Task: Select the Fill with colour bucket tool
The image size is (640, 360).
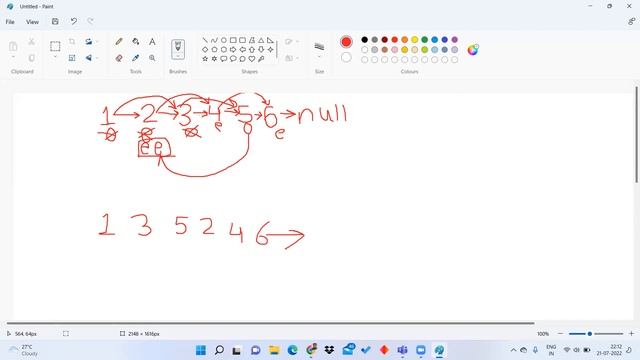Action: [x=136, y=42]
